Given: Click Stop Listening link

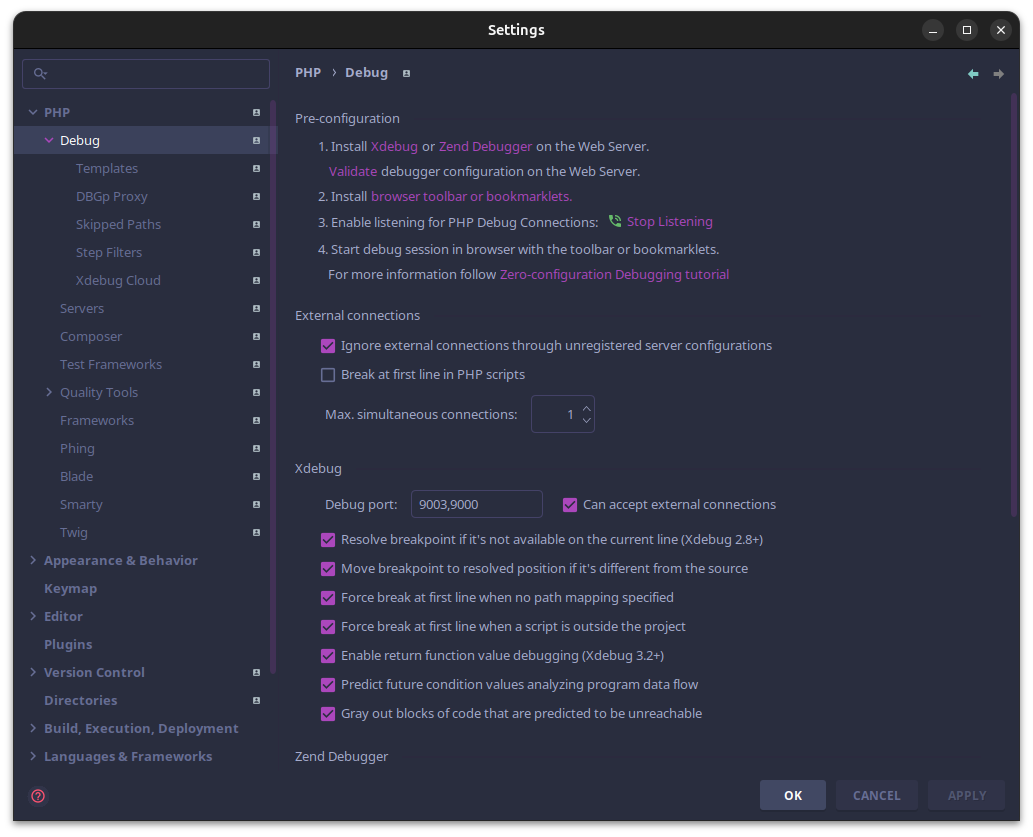Looking at the screenshot, I should pyautogui.click(x=669, y=221).
